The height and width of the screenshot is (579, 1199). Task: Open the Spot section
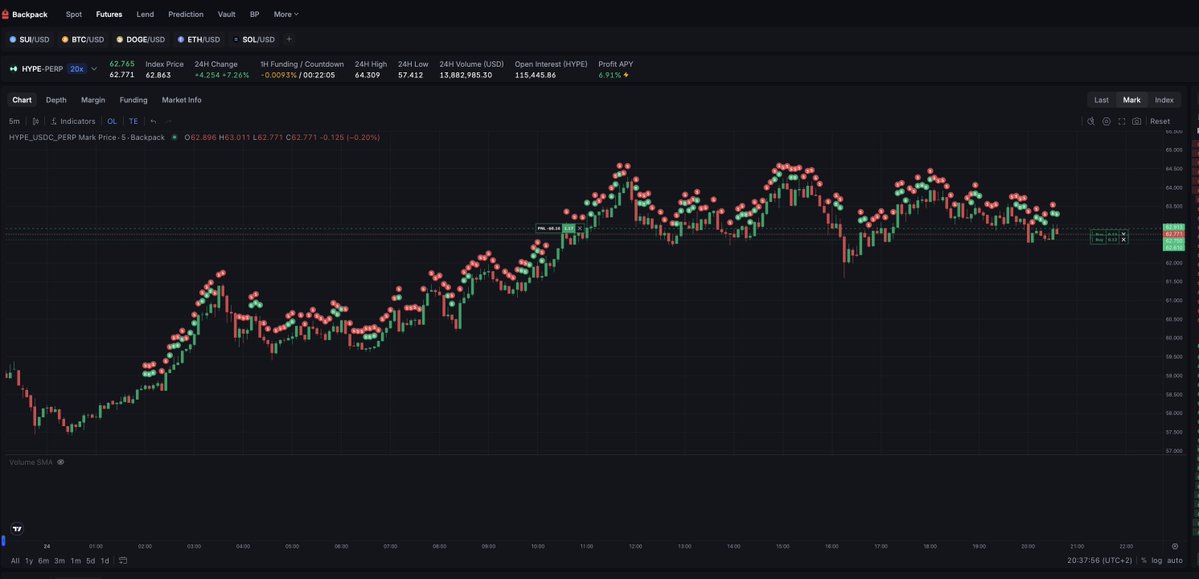click(74, 14)
